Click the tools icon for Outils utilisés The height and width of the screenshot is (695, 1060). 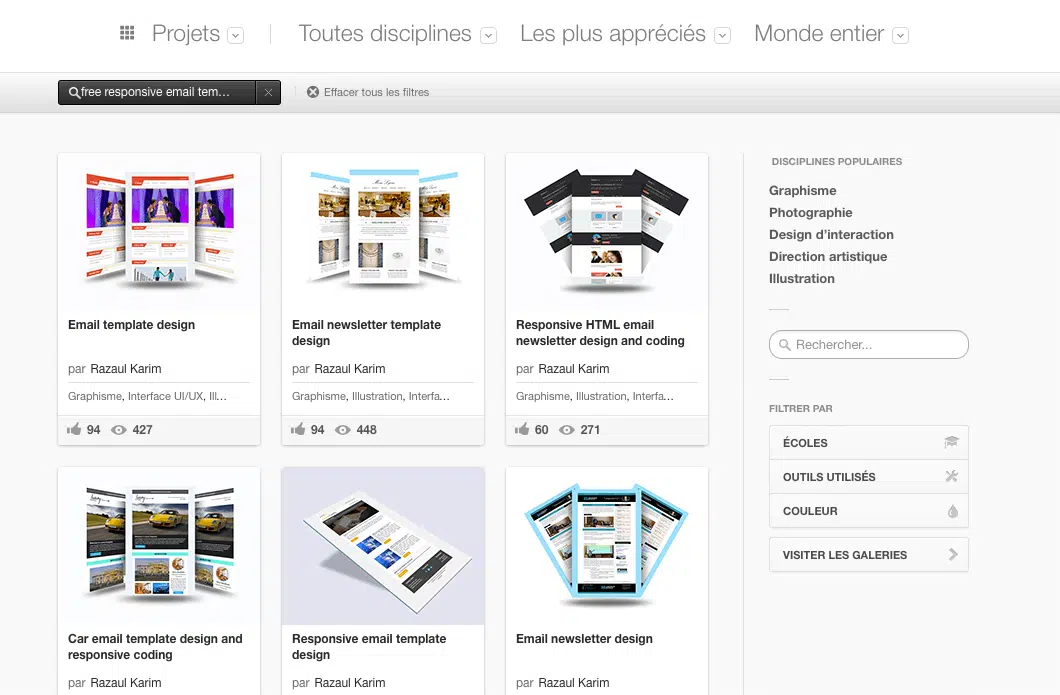(951, 477)
